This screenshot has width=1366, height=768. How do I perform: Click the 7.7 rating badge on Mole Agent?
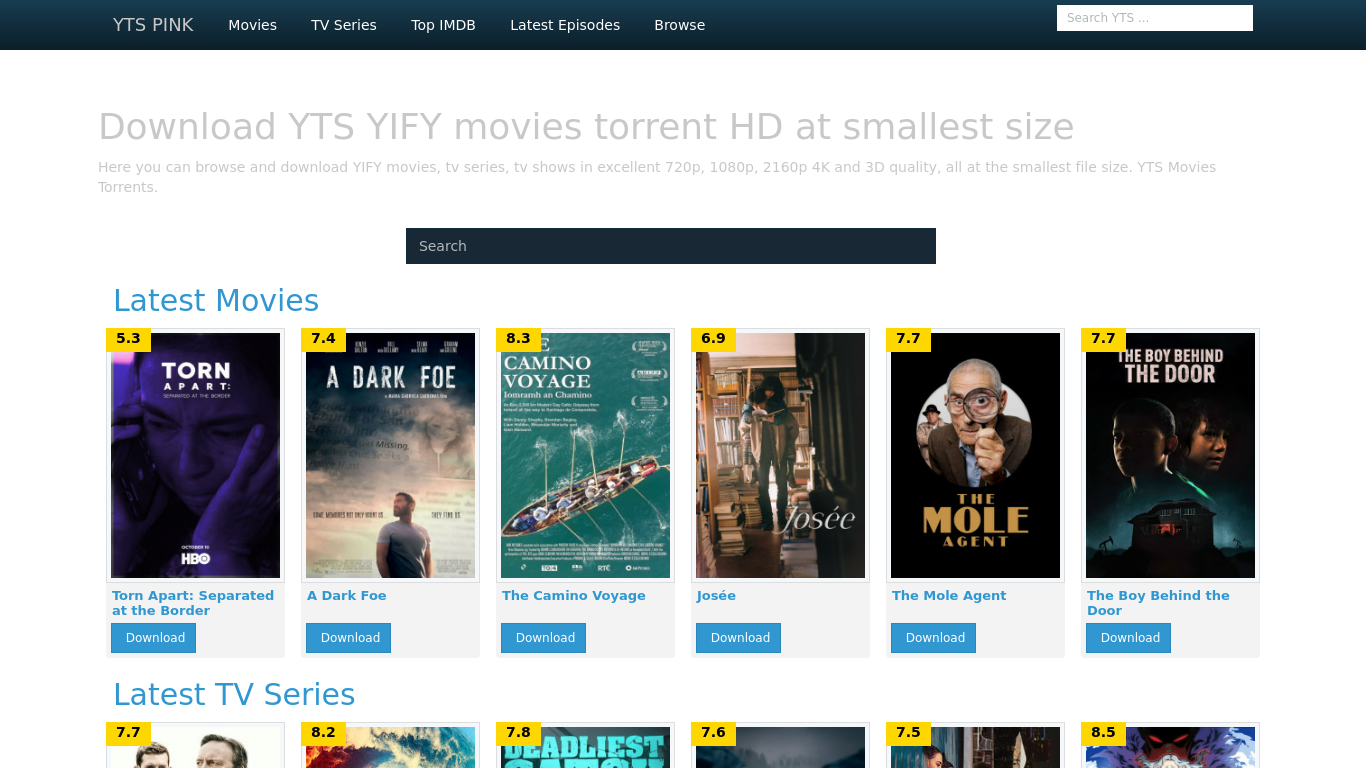pos(908,339)
